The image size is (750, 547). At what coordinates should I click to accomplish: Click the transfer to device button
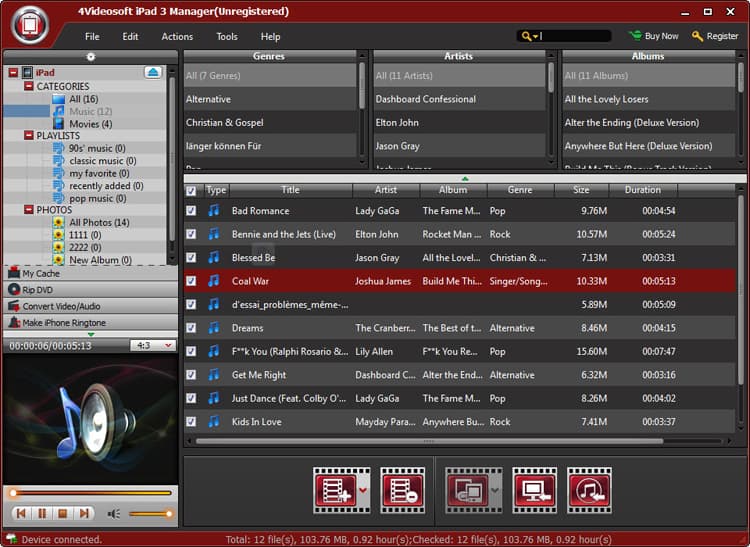click(x=467, y=491)
